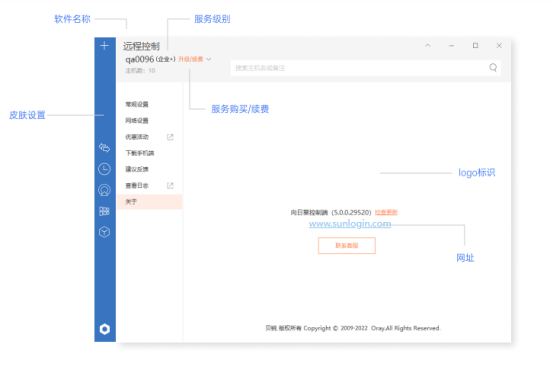Open the grid squares icon in sidebar
554x367 pixels.
tap(104, 211)
